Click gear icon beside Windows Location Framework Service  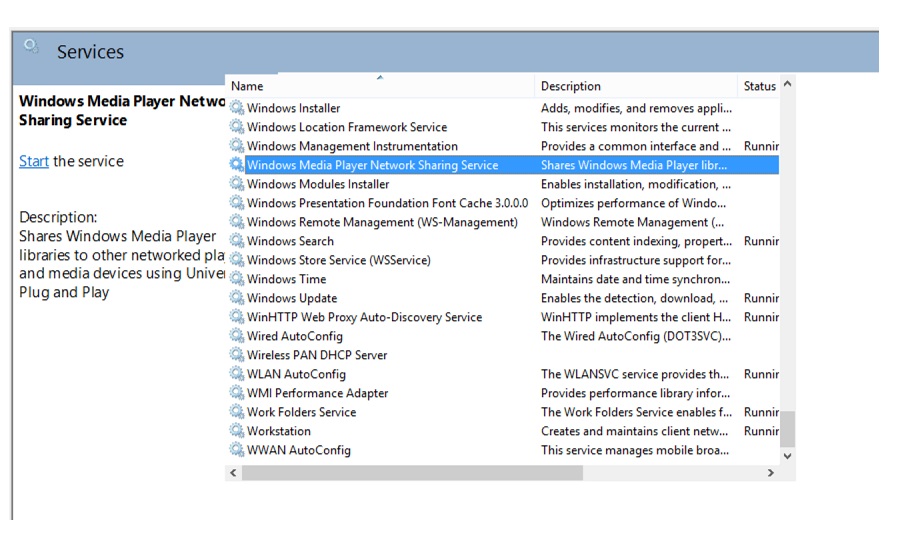coord(236,126)
